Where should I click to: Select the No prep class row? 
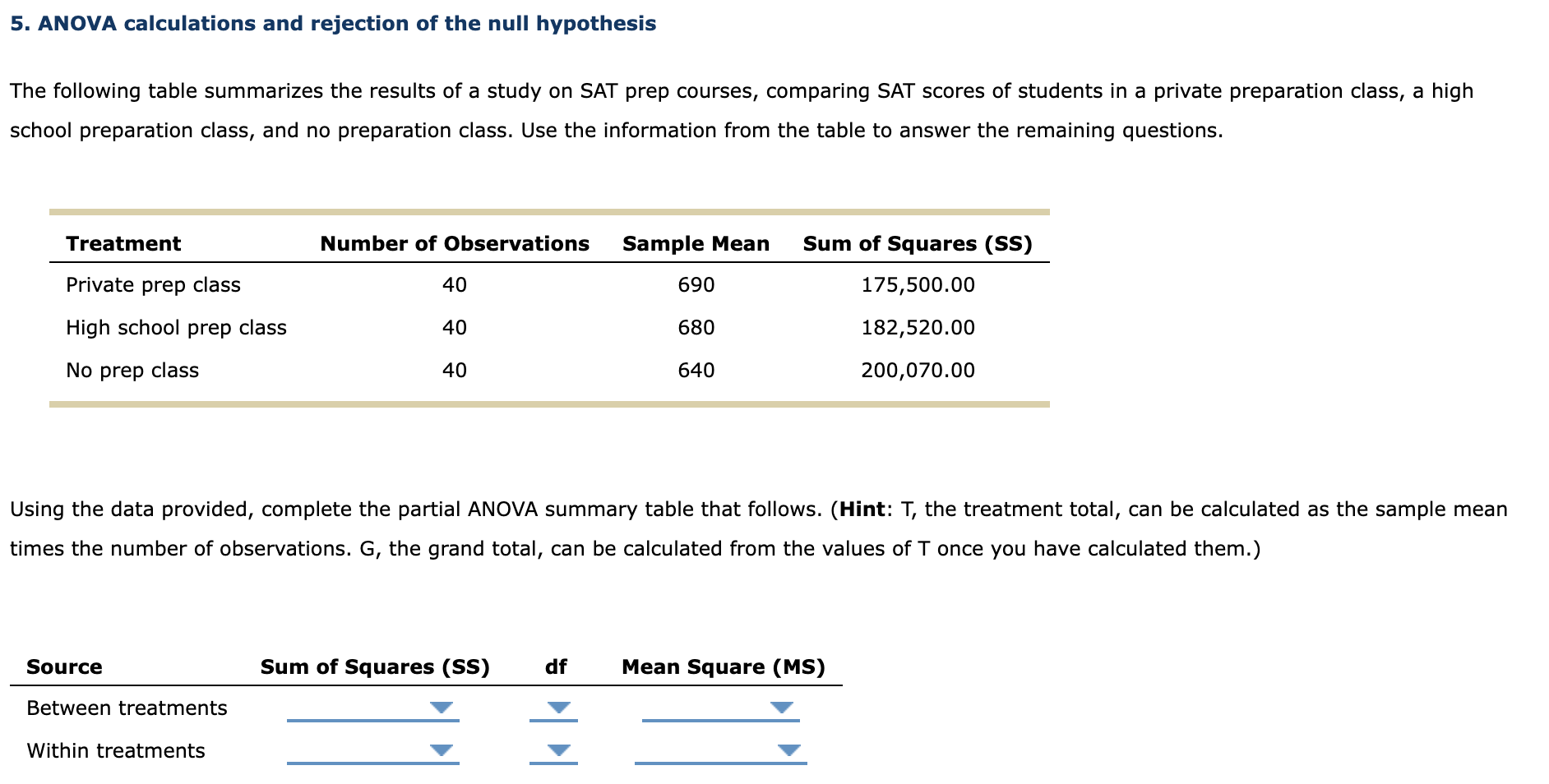point(132,370)
